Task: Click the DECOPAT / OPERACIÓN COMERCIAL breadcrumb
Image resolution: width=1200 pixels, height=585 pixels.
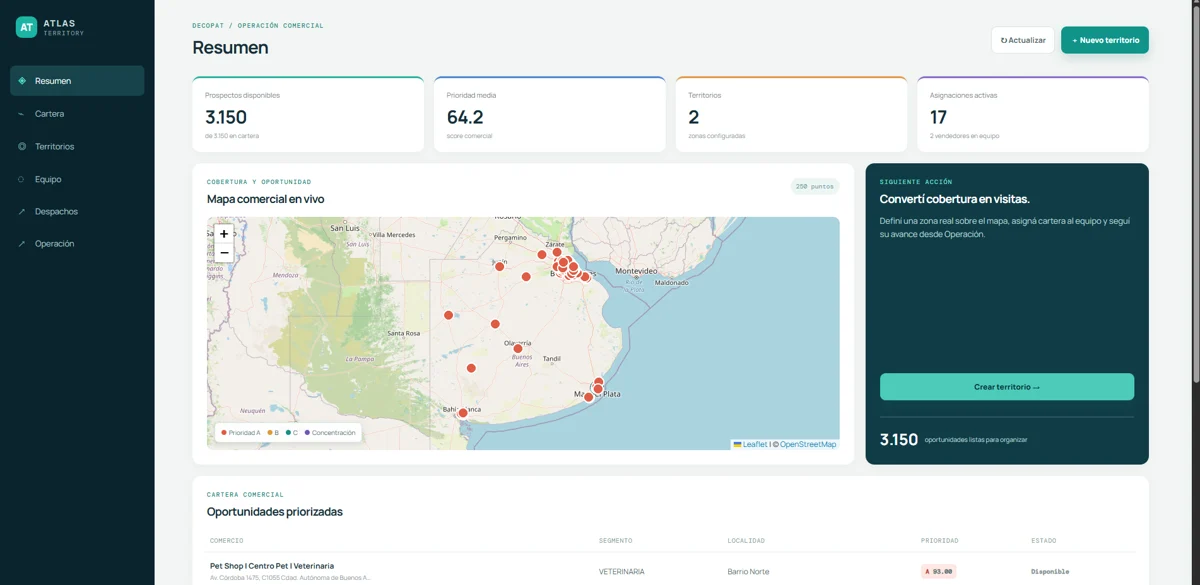Action: 258,26
